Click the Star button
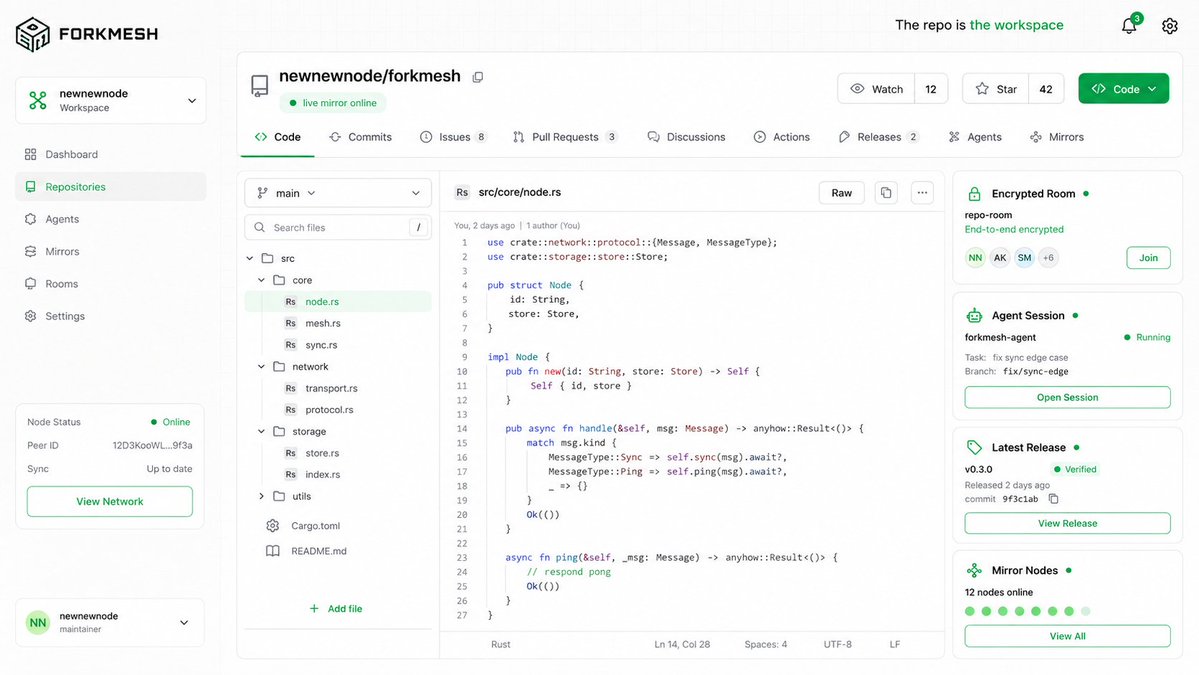The height and width of the screenshot is (675, 1199). pyautogui.click(x=996, y=89)
